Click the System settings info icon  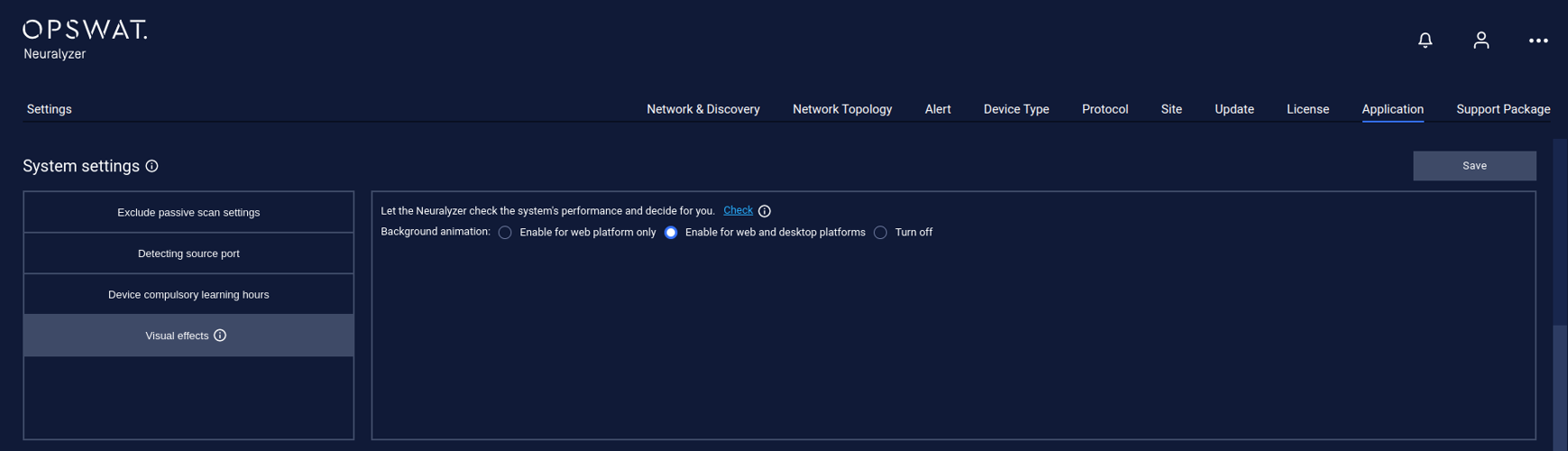point(151,166)
